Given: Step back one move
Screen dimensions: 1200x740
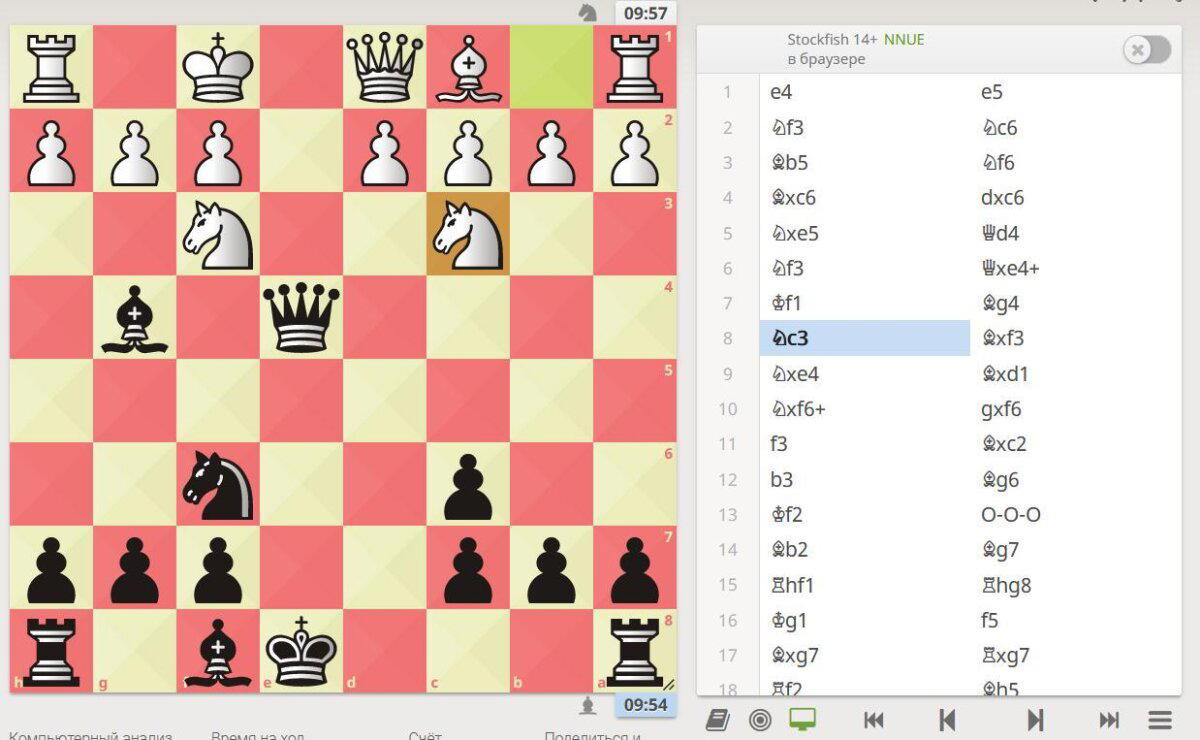Looking at the screenshot, I should [947, 720].
